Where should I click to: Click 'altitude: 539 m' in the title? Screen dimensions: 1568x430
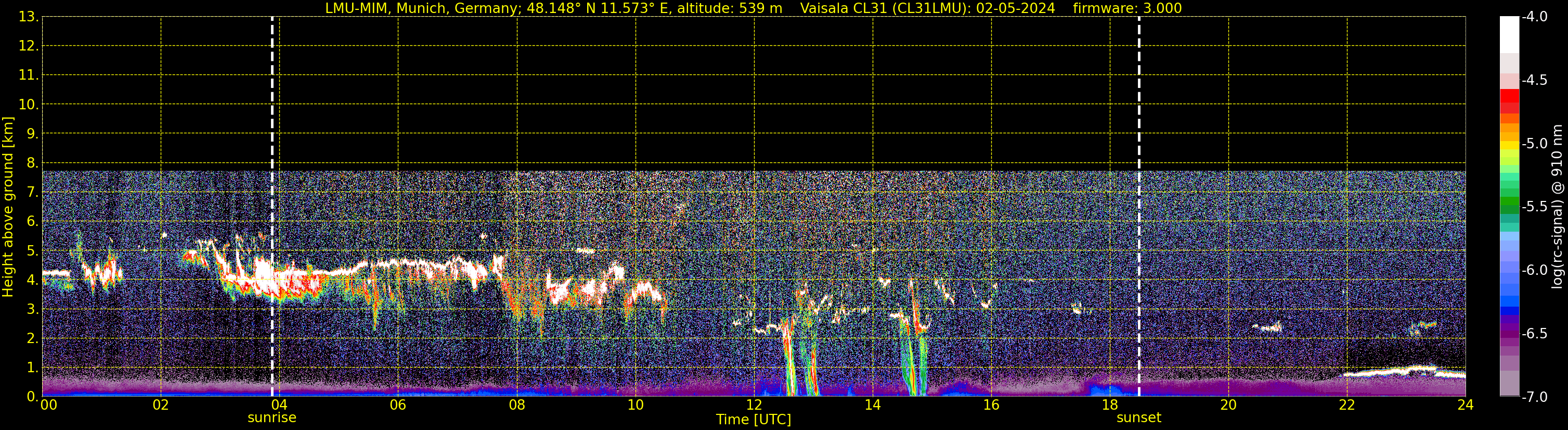[x=730, y=8]
